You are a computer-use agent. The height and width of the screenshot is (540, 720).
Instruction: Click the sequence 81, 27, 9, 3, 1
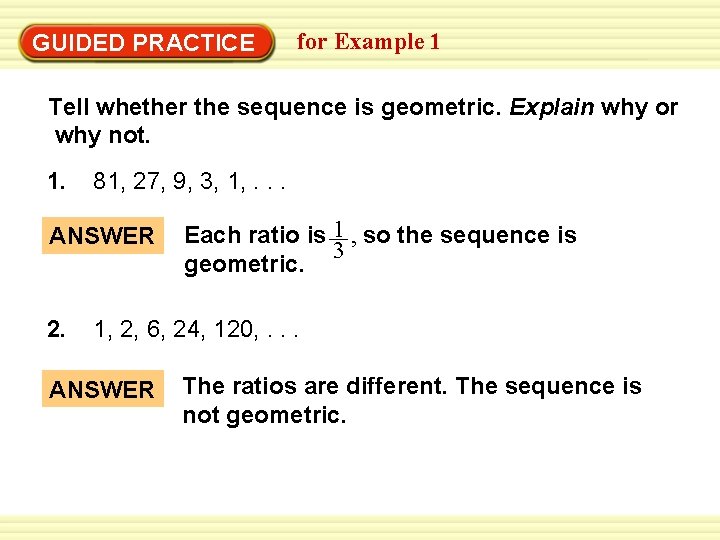pos(189,181)
